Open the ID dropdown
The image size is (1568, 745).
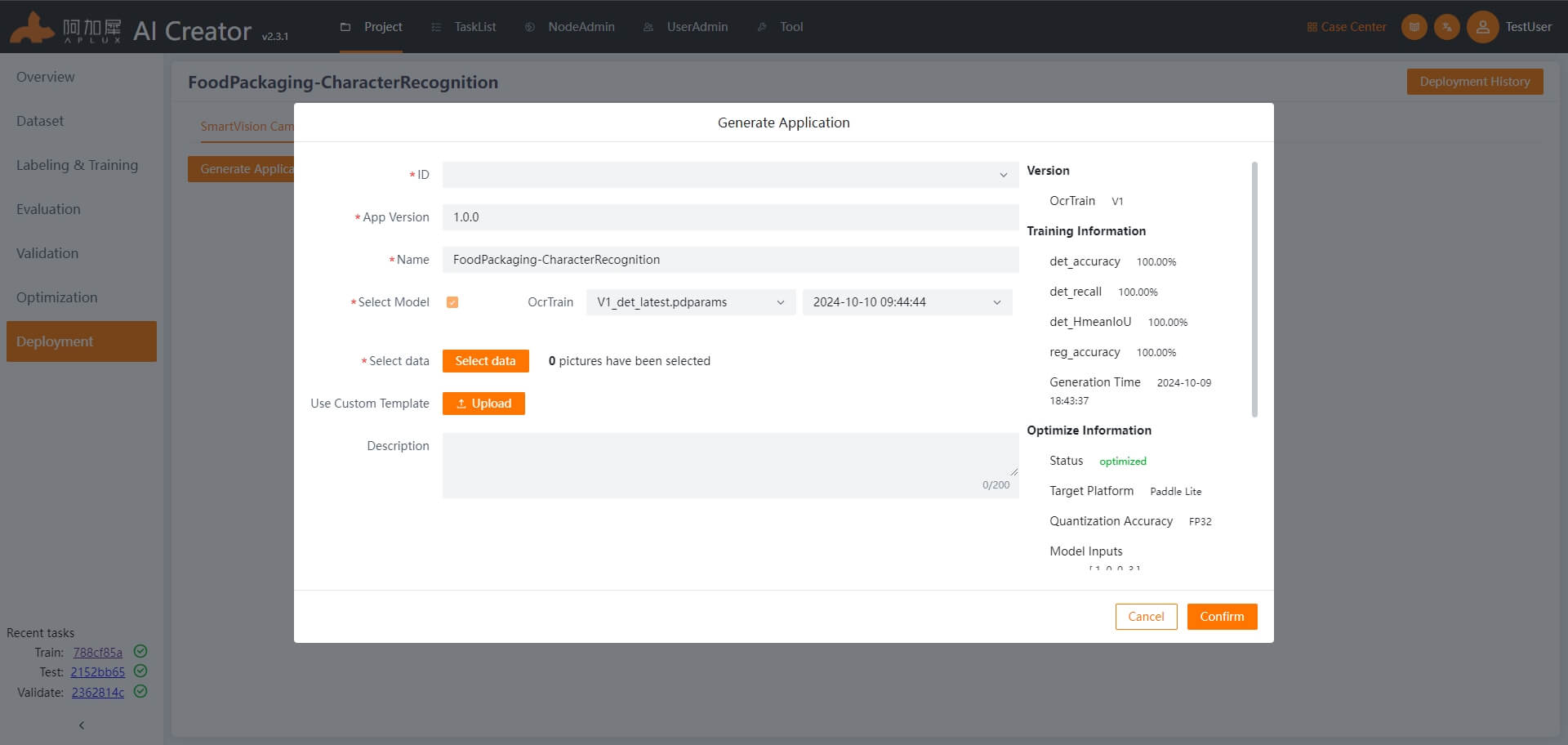[x=730, y=175]
